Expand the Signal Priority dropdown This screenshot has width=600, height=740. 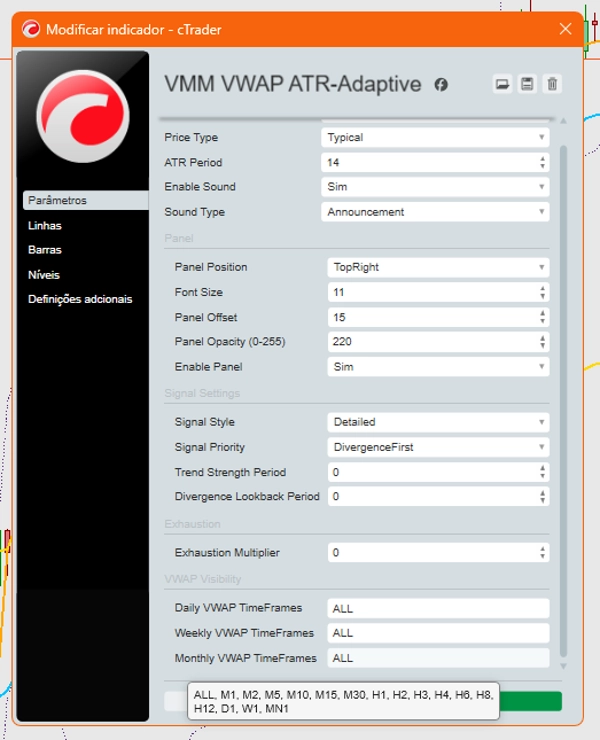(x=438, y=447)
